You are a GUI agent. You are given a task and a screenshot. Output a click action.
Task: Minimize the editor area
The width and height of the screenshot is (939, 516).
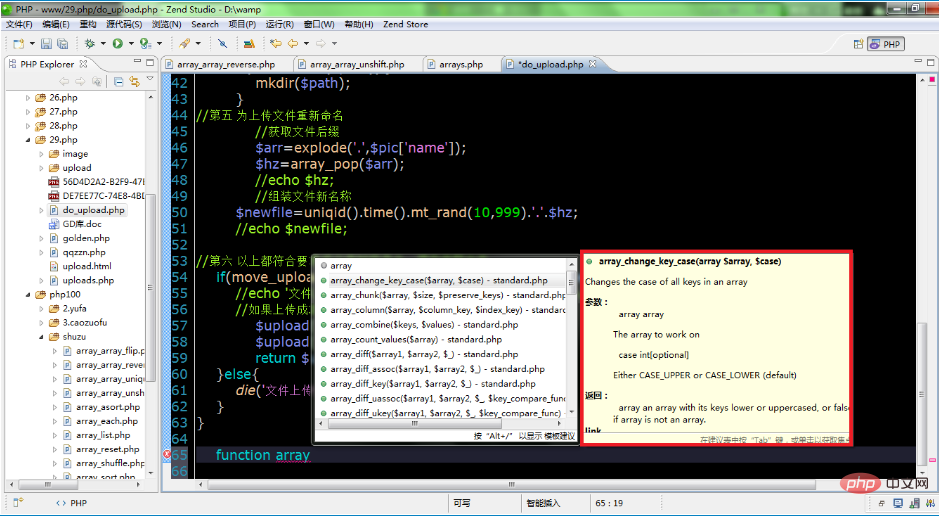(918, 61)
